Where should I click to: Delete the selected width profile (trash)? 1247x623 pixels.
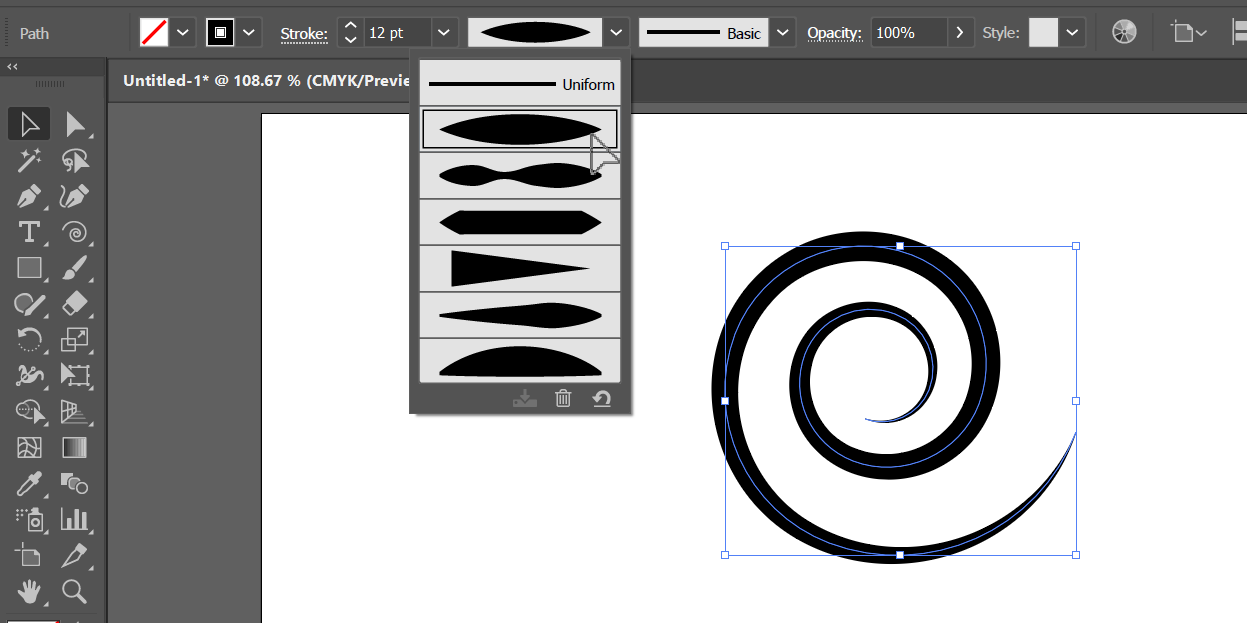pyautogui.click(x=563, y=398)
